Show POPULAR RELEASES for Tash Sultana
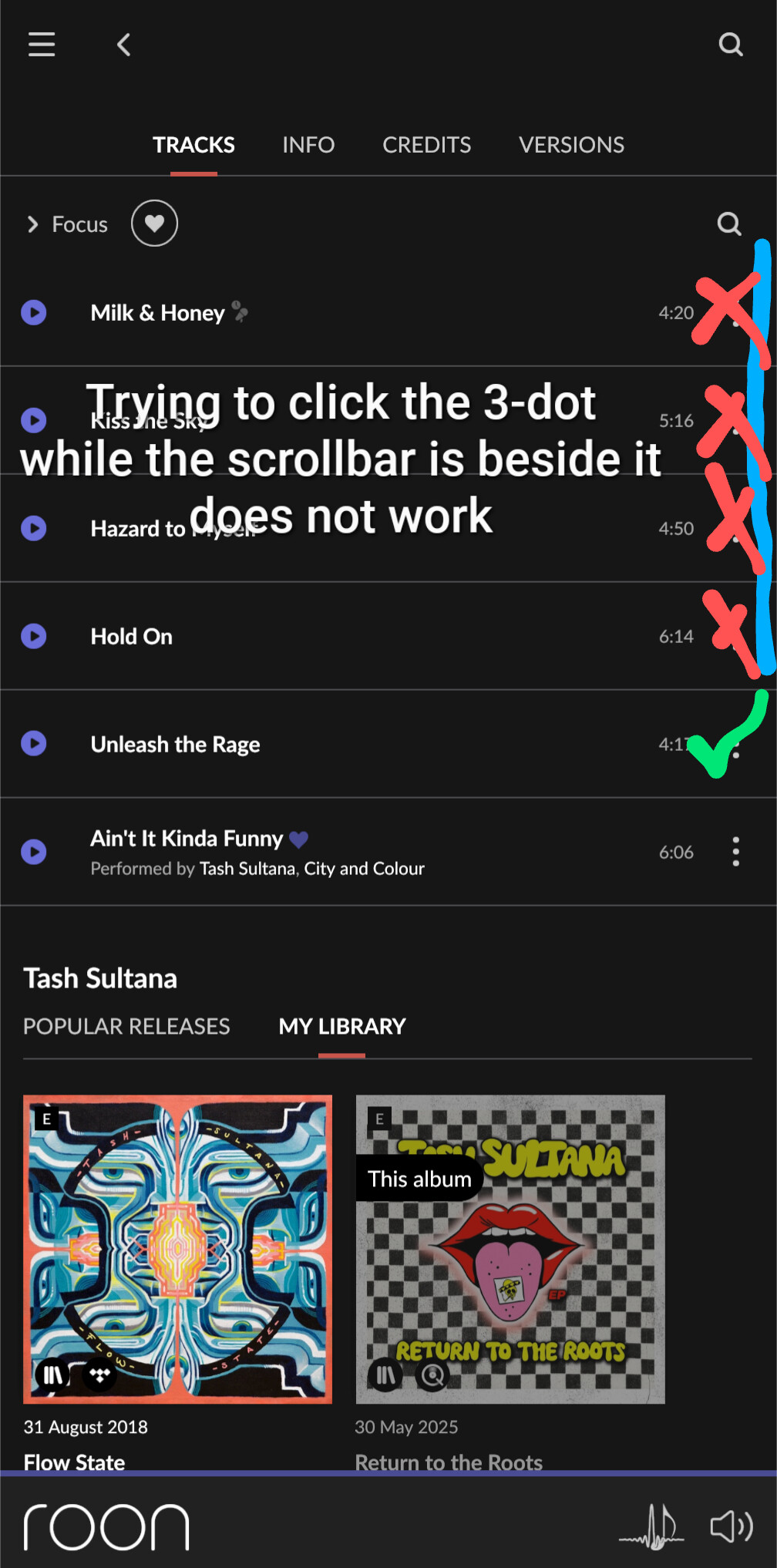This screenshot has width=777, height=1568. pos(126,1026)
